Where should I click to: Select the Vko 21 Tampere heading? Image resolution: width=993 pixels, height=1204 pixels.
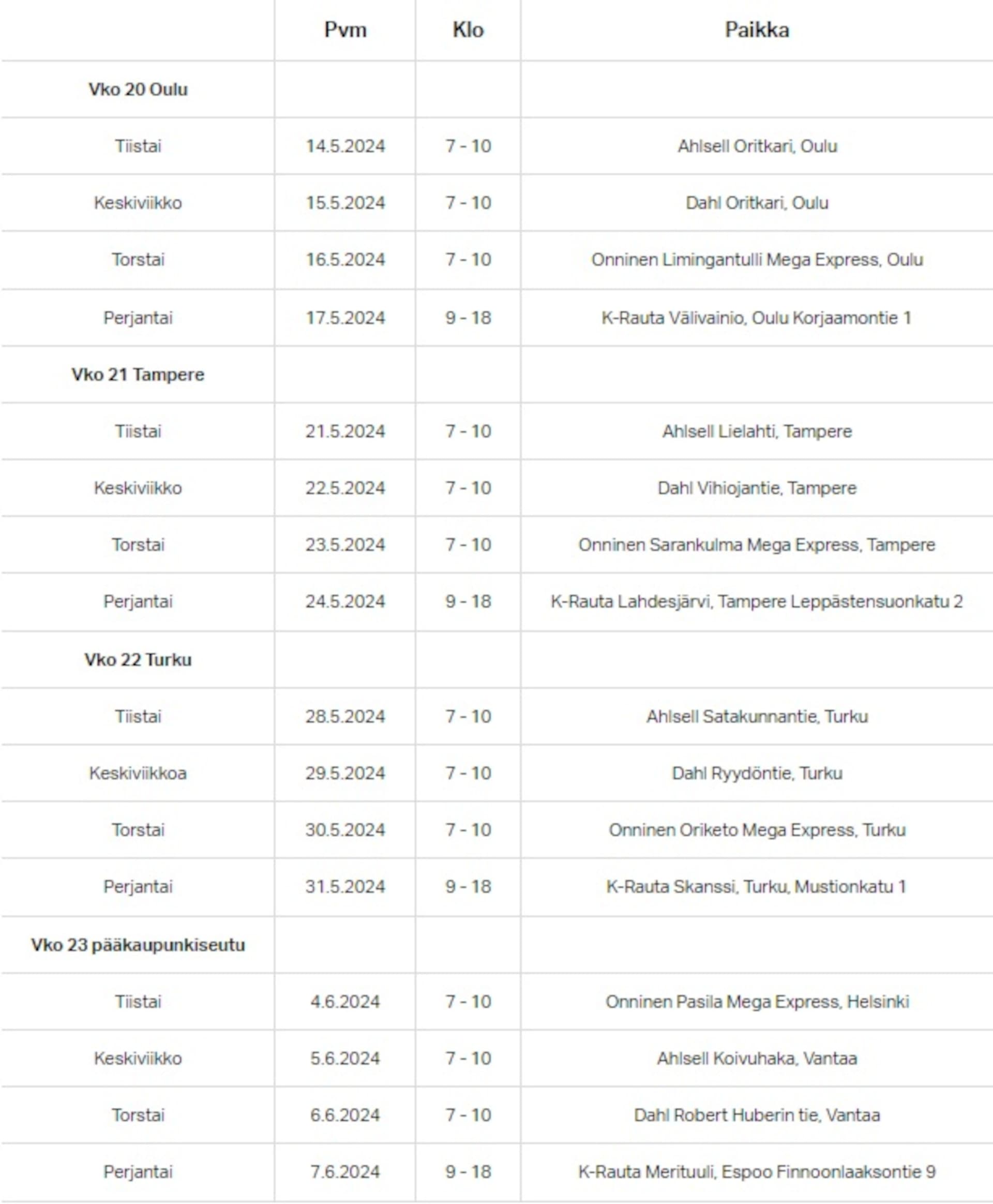138,374
